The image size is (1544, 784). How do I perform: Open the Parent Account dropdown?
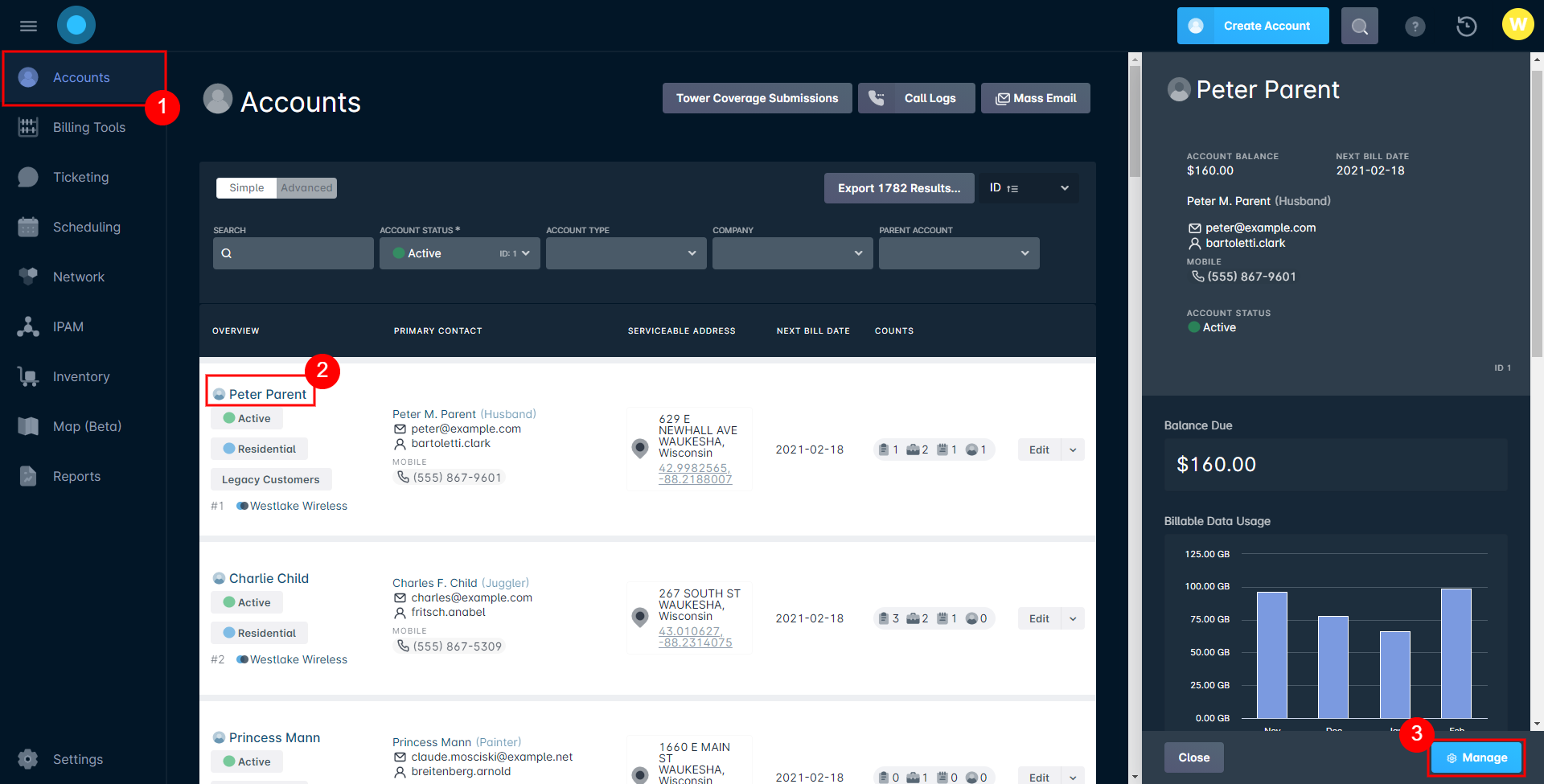pyautogui.click(x=959, y=252)
